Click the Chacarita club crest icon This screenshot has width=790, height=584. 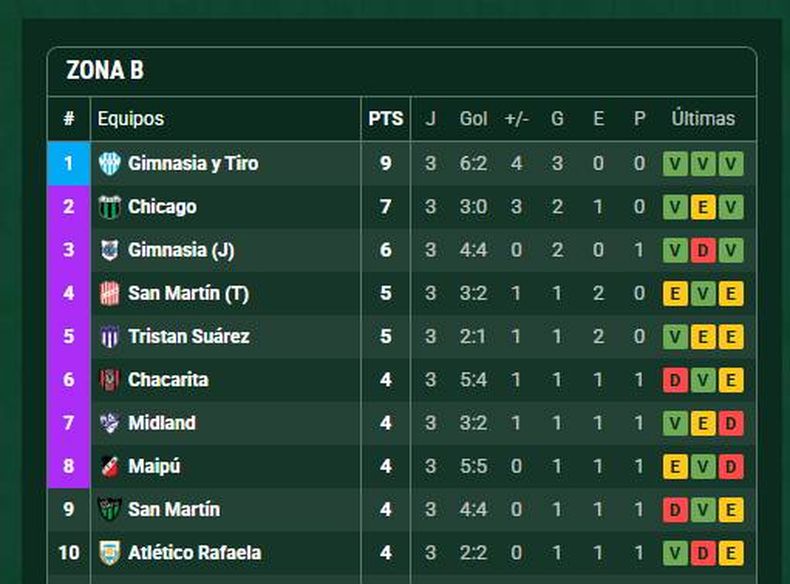tap(109, 380)
